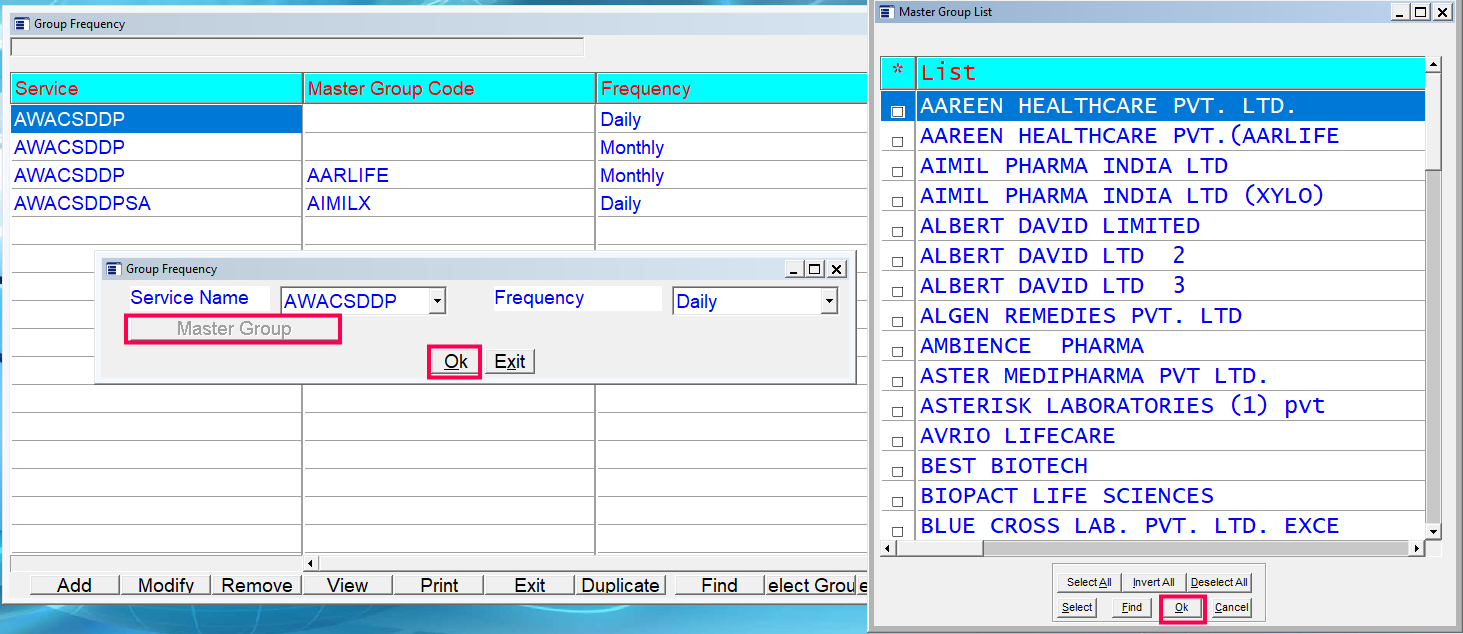This screenshot has width=1463, height=634.
Task: Click the Group Frequency dialog's title icon
Action: coord(113,269)
